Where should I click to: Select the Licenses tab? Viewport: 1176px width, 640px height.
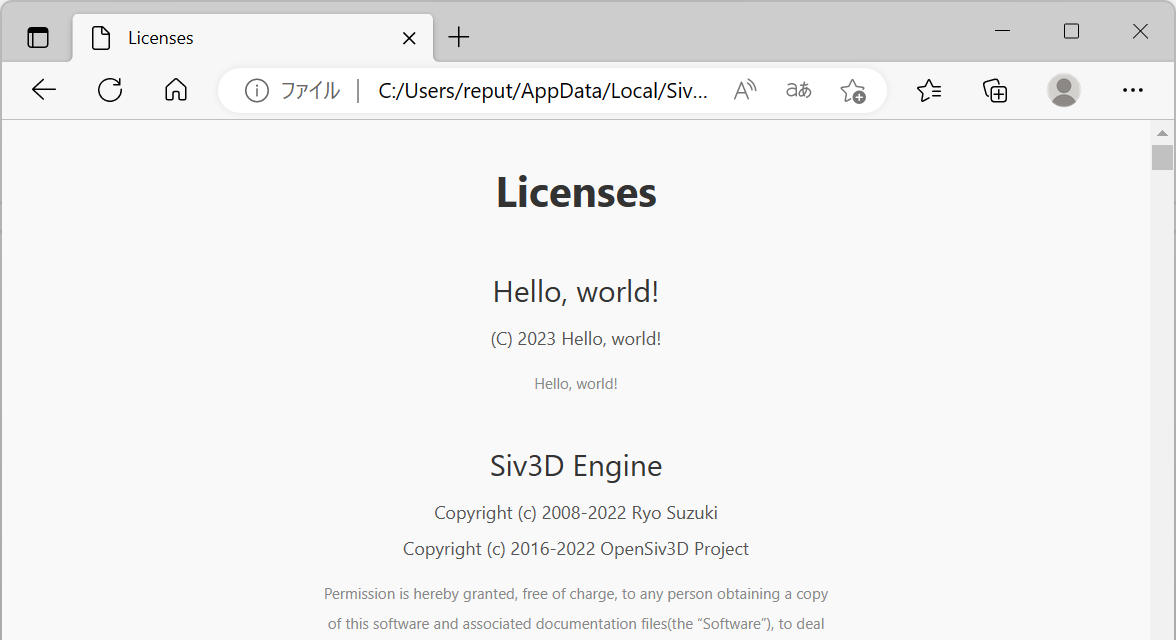pyautogui.click(x=253, y=38)
